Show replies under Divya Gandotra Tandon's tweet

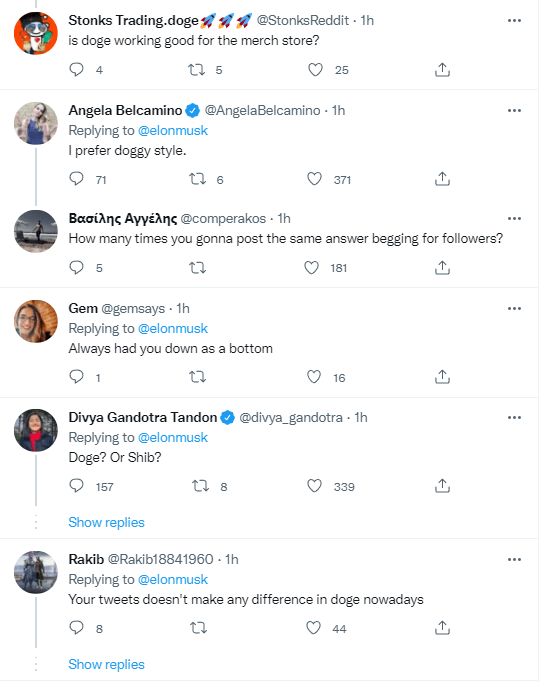107,522
